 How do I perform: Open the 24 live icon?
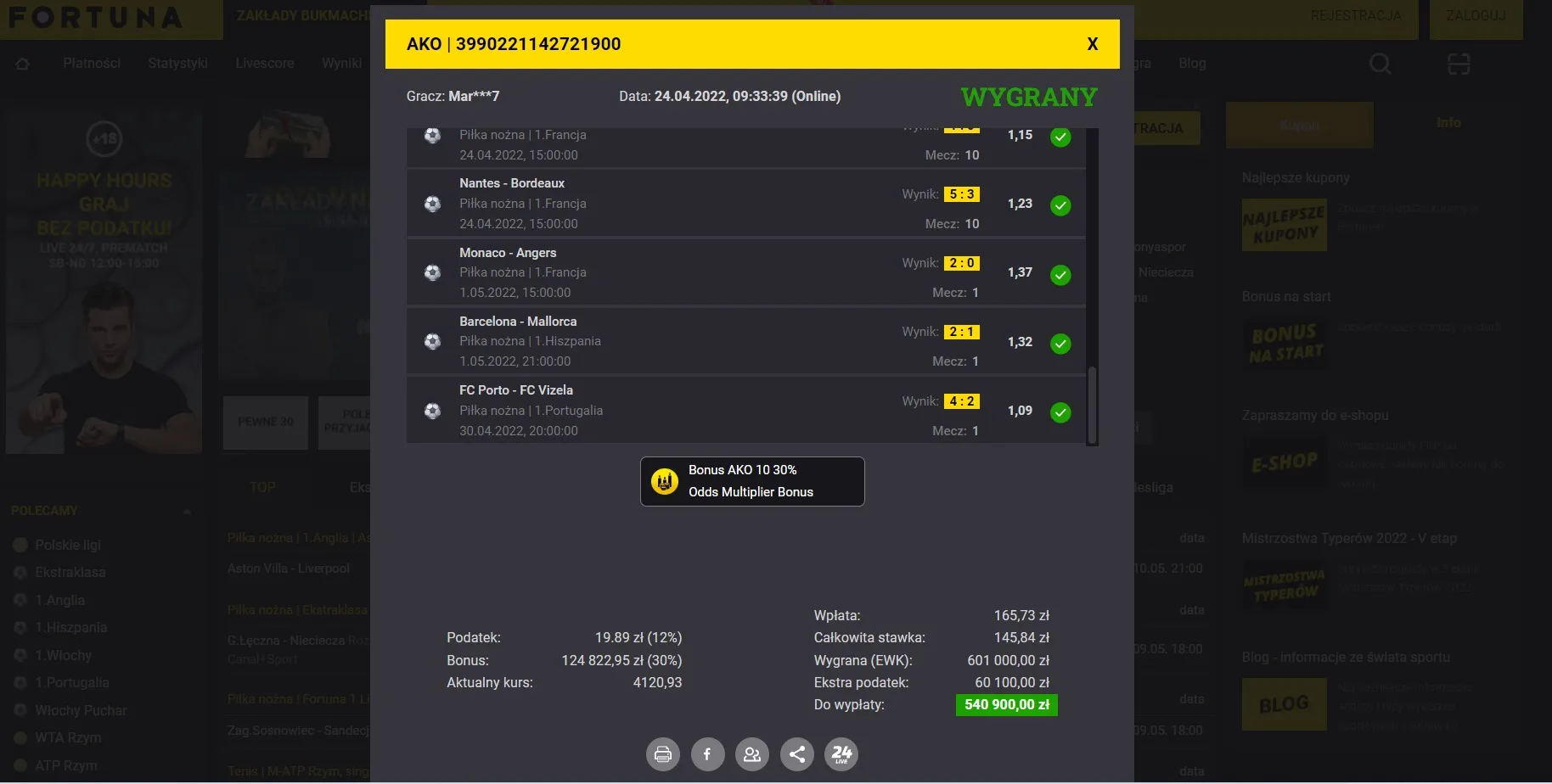click(841, 754)
